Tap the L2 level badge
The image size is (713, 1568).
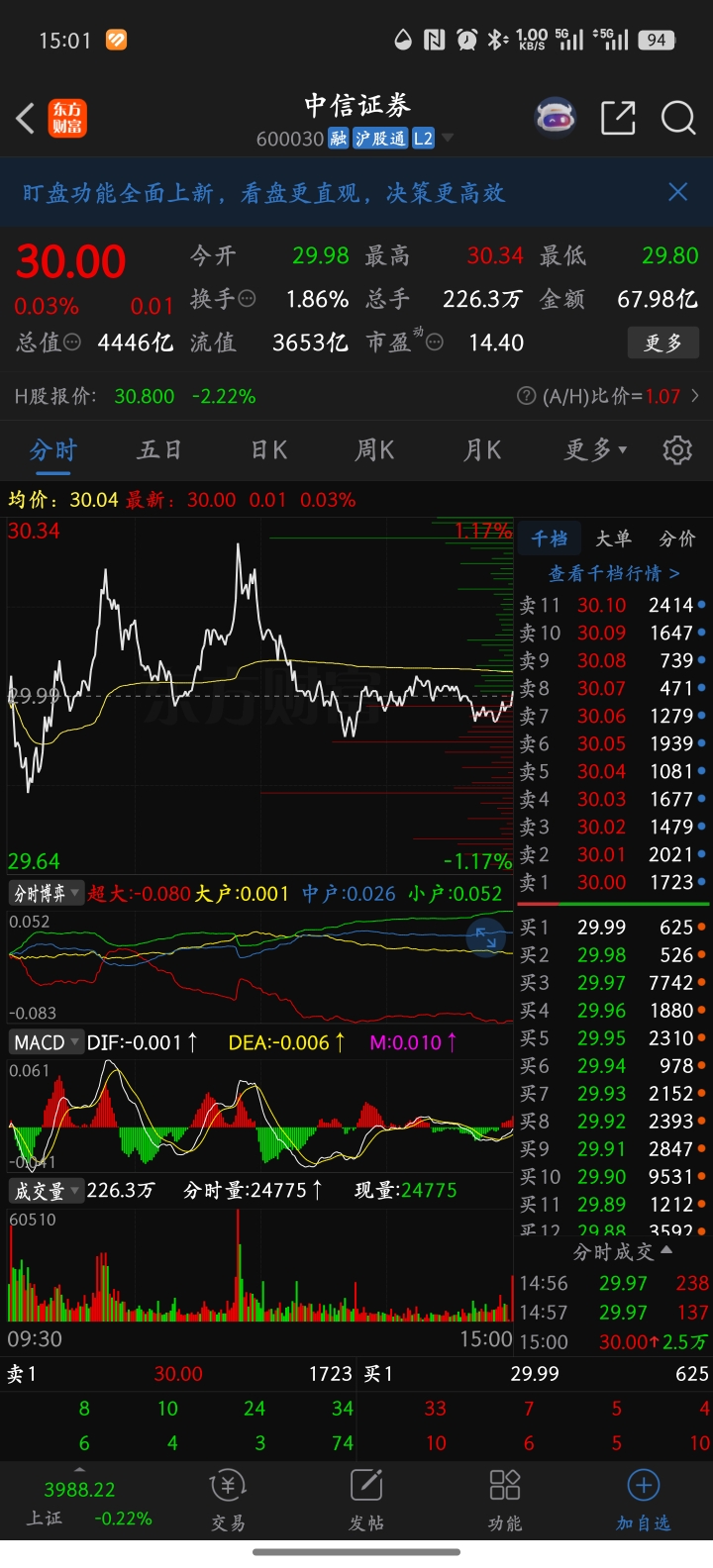coord(423,139)
